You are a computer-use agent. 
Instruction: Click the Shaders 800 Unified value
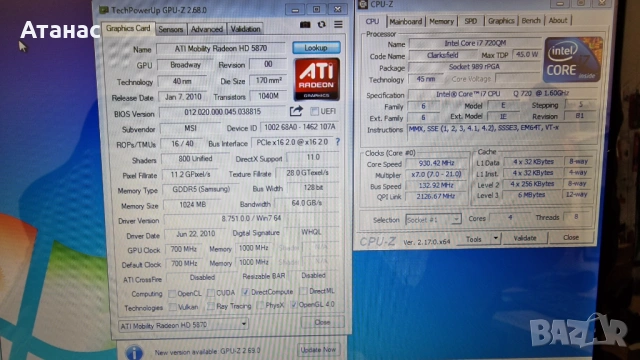pos(195,159)
